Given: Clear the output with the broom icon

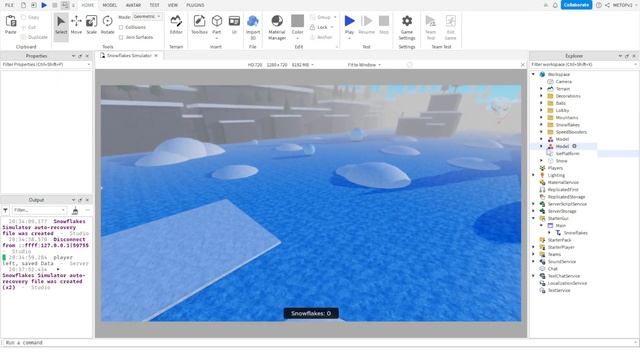Looking at the screenshot, I should click(75, 210).
